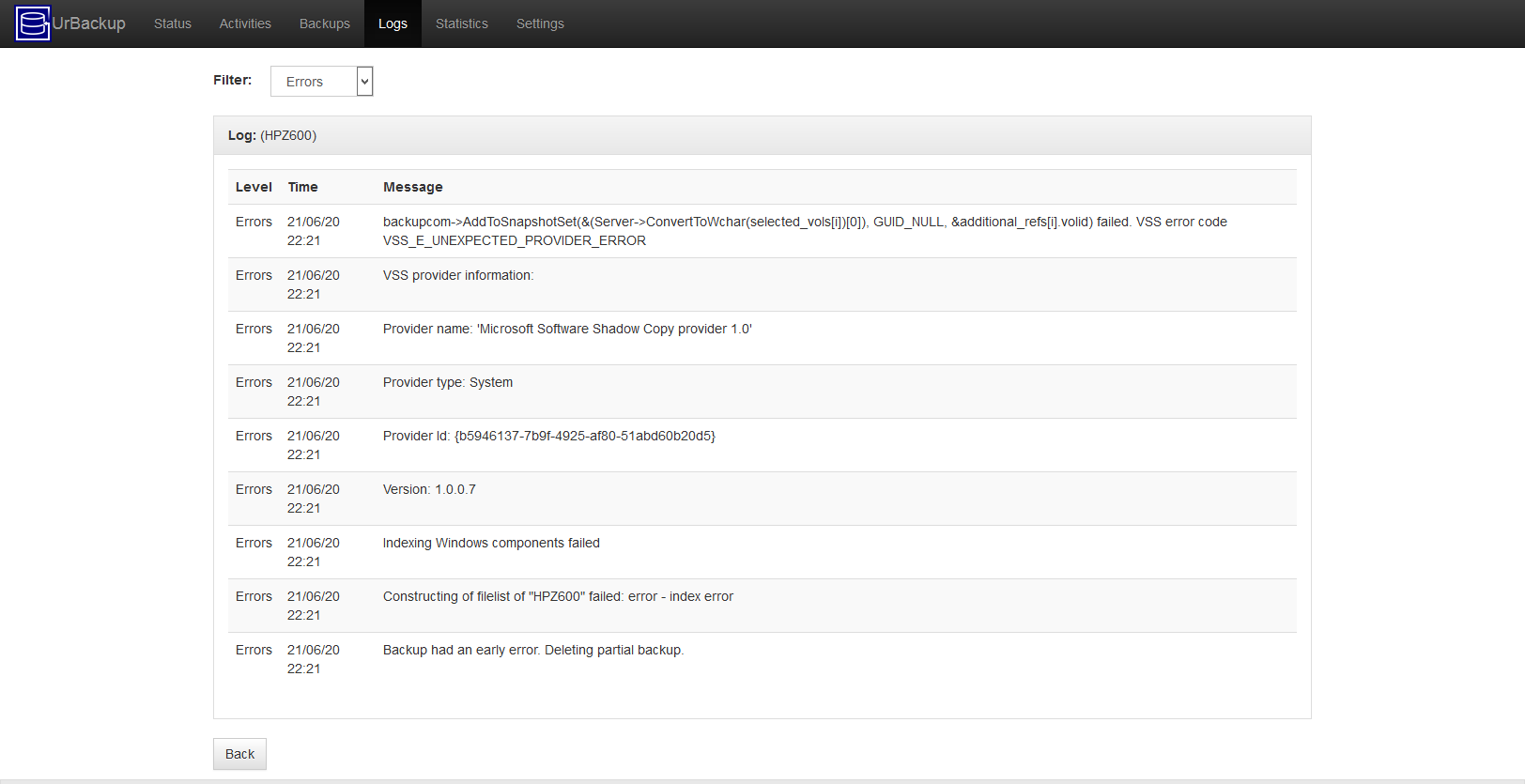Click 'Provider type: System' message

click(x=448, y=382)
